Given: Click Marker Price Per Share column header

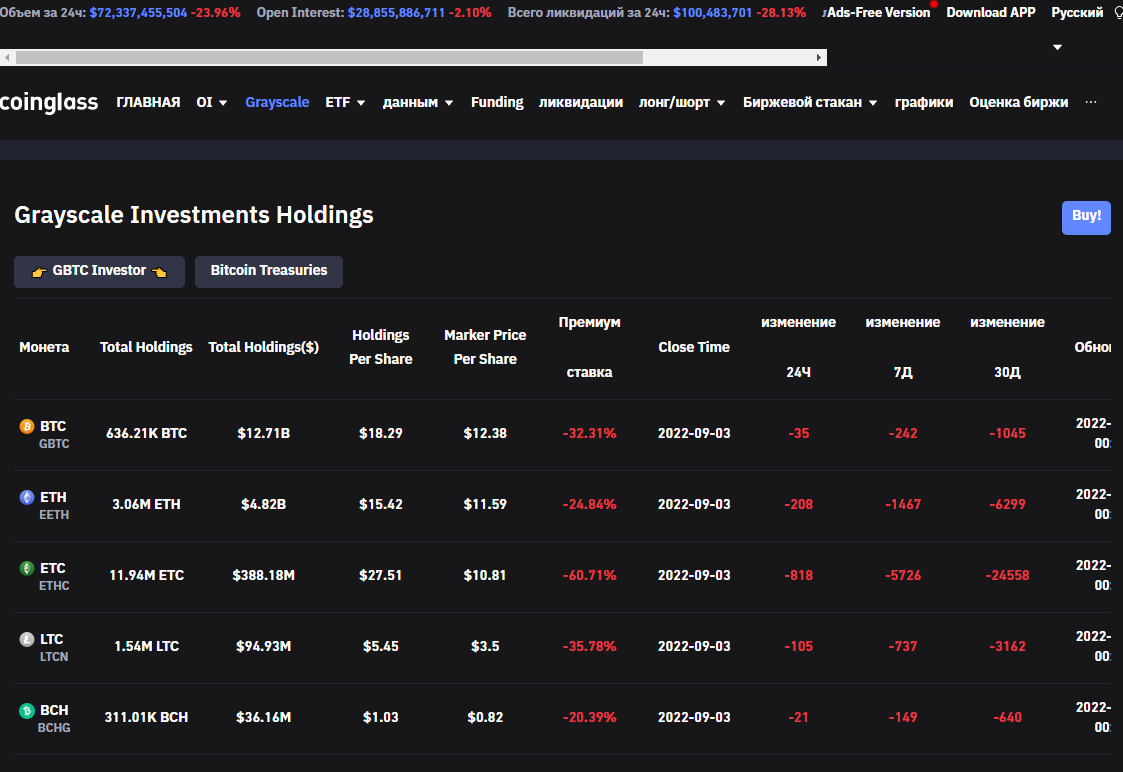Looking at the screenshot, I should [485, 347].
